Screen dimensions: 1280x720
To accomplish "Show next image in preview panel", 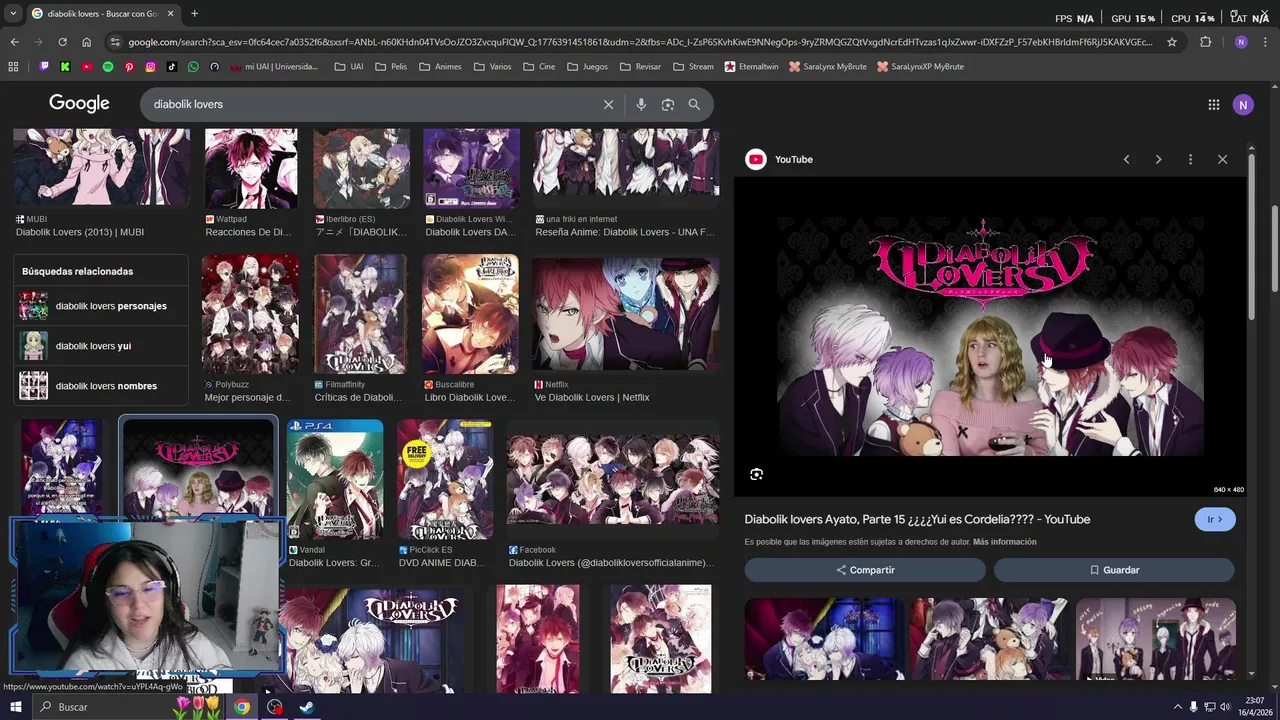I will coord(1158,159).
